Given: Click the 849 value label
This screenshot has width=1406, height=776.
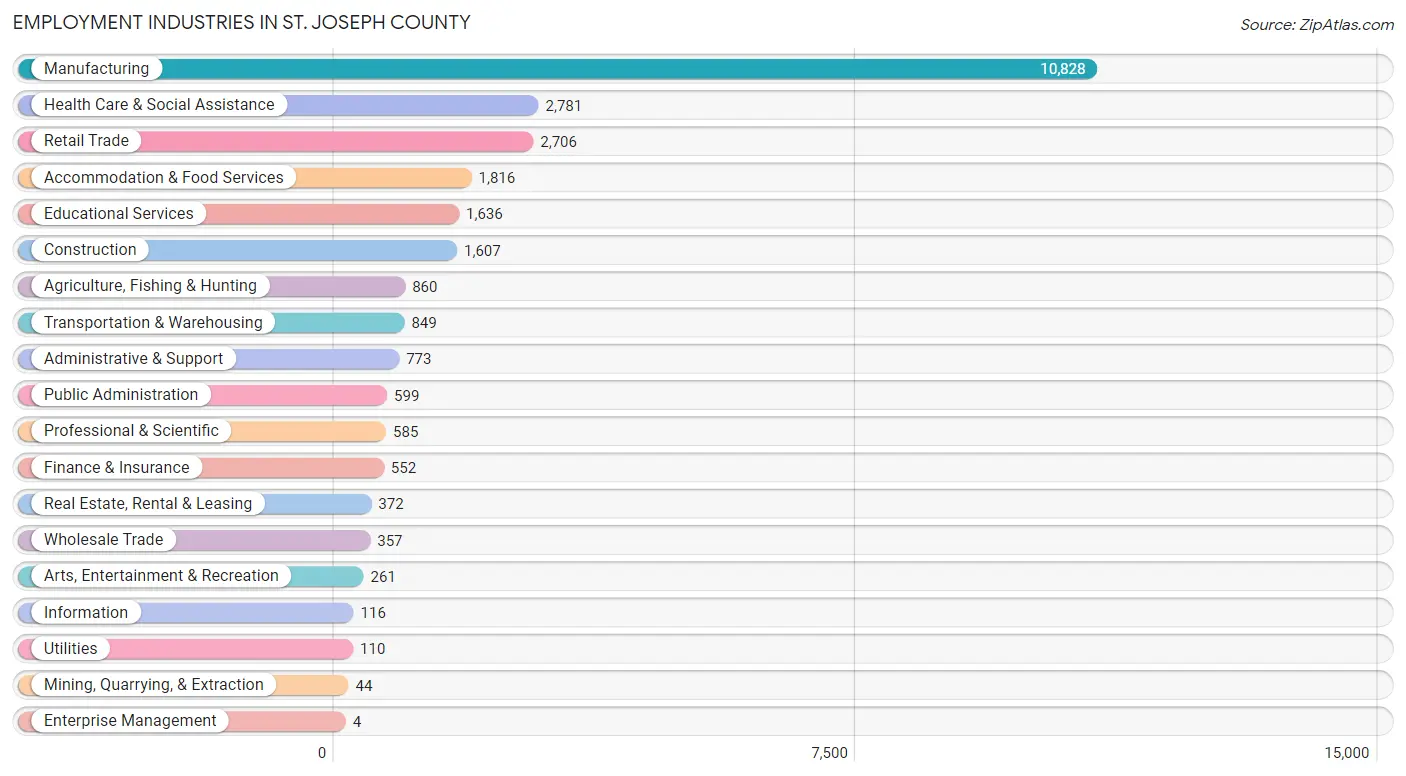Looking at the screenshot, I should click(x=424, y=323).
